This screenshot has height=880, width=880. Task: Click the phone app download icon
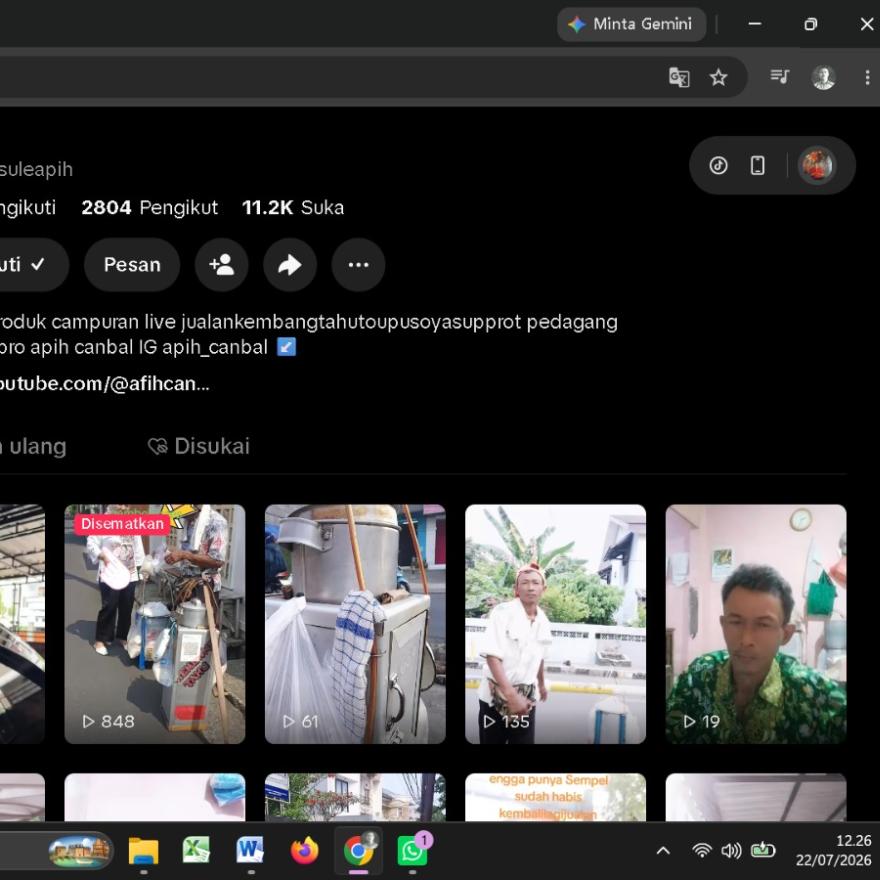click(758, 166)
